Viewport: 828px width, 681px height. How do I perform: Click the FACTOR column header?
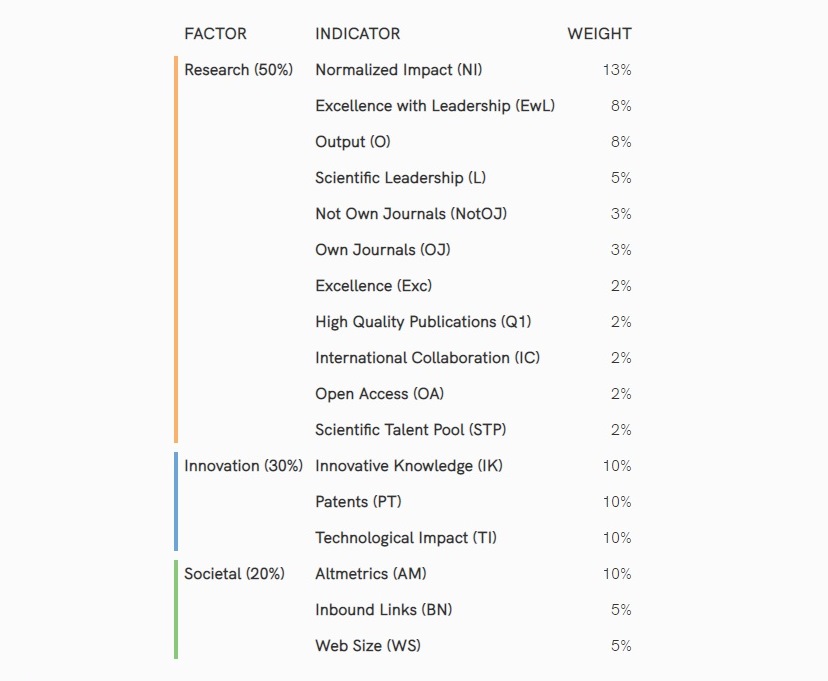pos(215,34)
